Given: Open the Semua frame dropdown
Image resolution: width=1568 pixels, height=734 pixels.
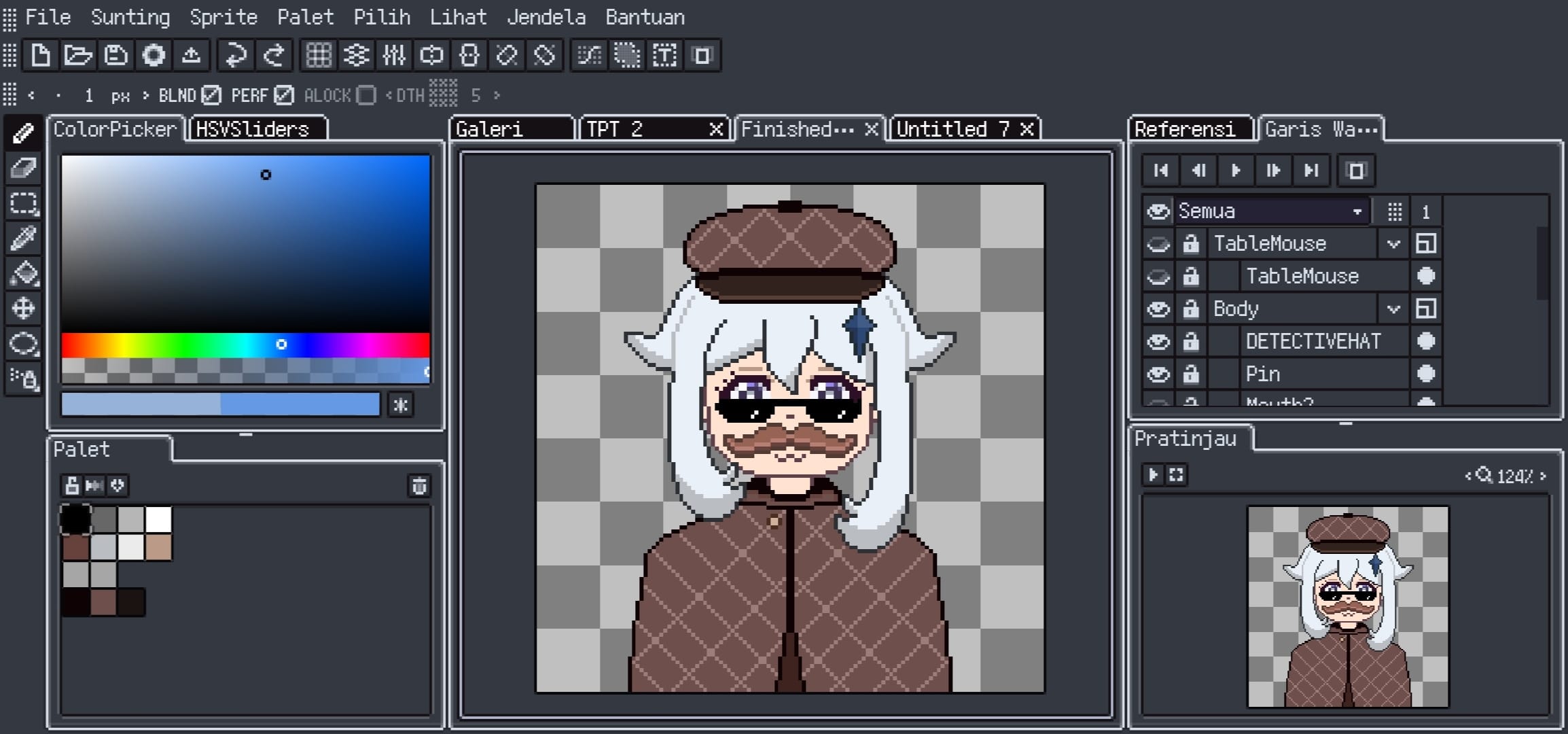Looking at the screenshot, I should (1359, 211).
